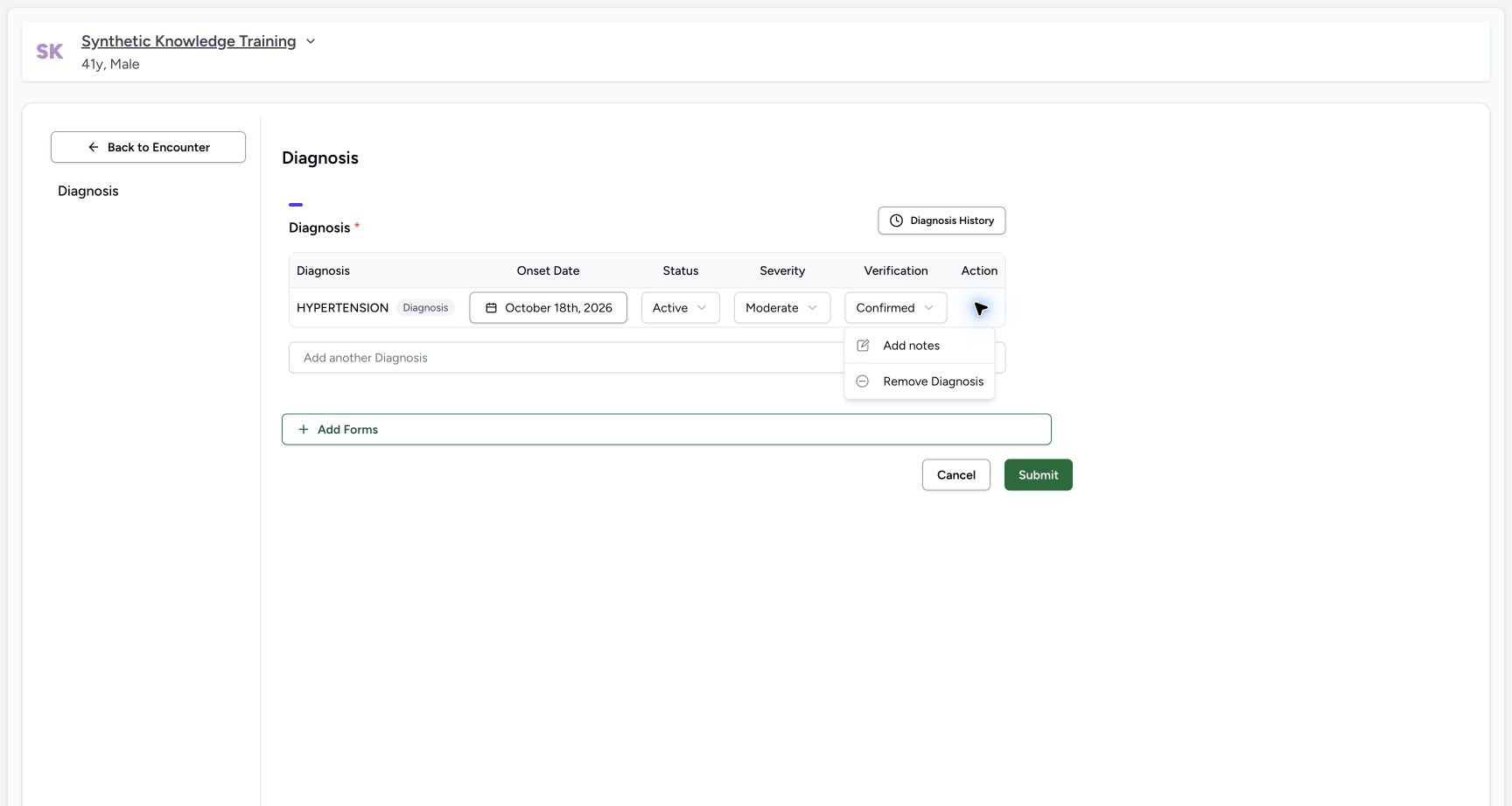Choose Remove Diagnosis from the action menu

[x=920, y=382]
